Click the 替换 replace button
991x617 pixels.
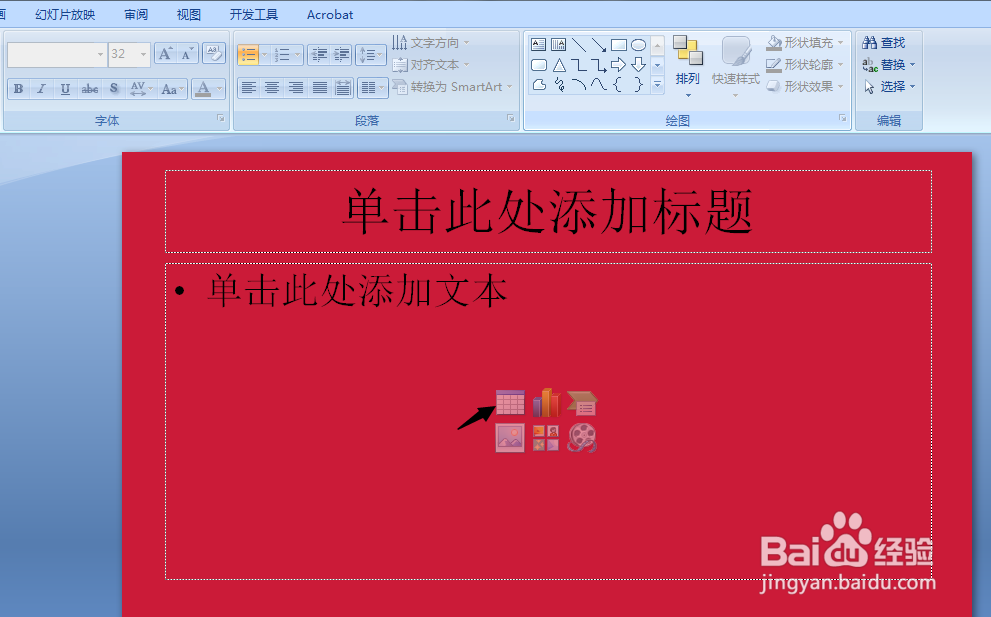[x=889, y=64]
